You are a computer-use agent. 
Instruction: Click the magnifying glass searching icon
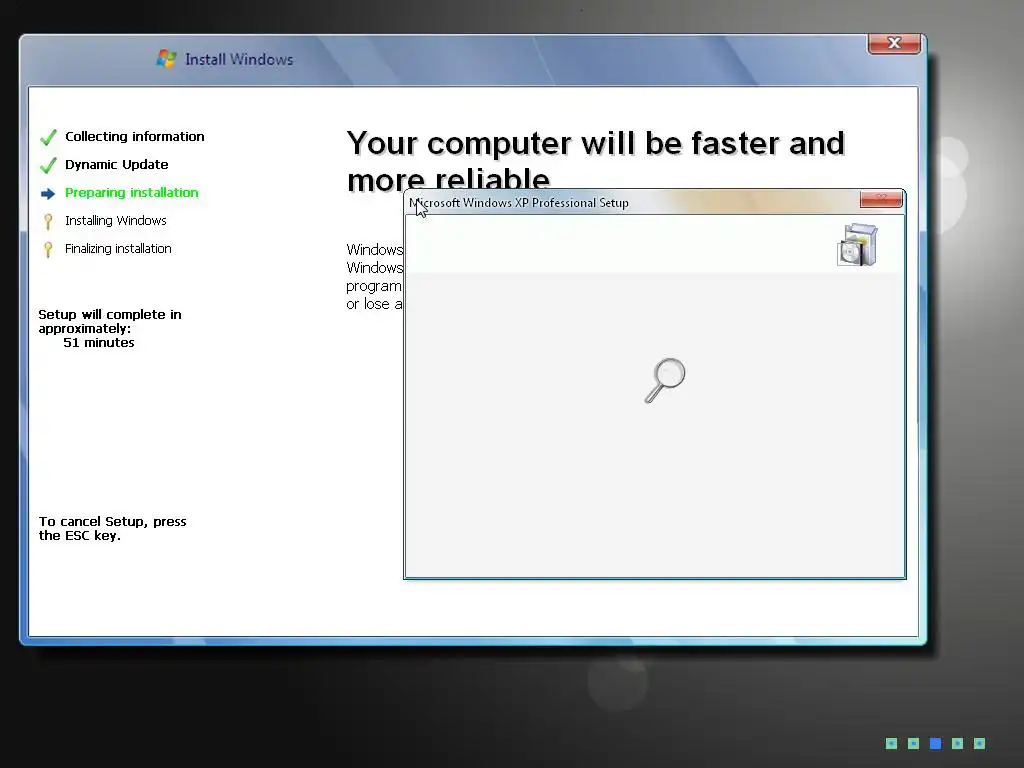[x=665, y=380]
